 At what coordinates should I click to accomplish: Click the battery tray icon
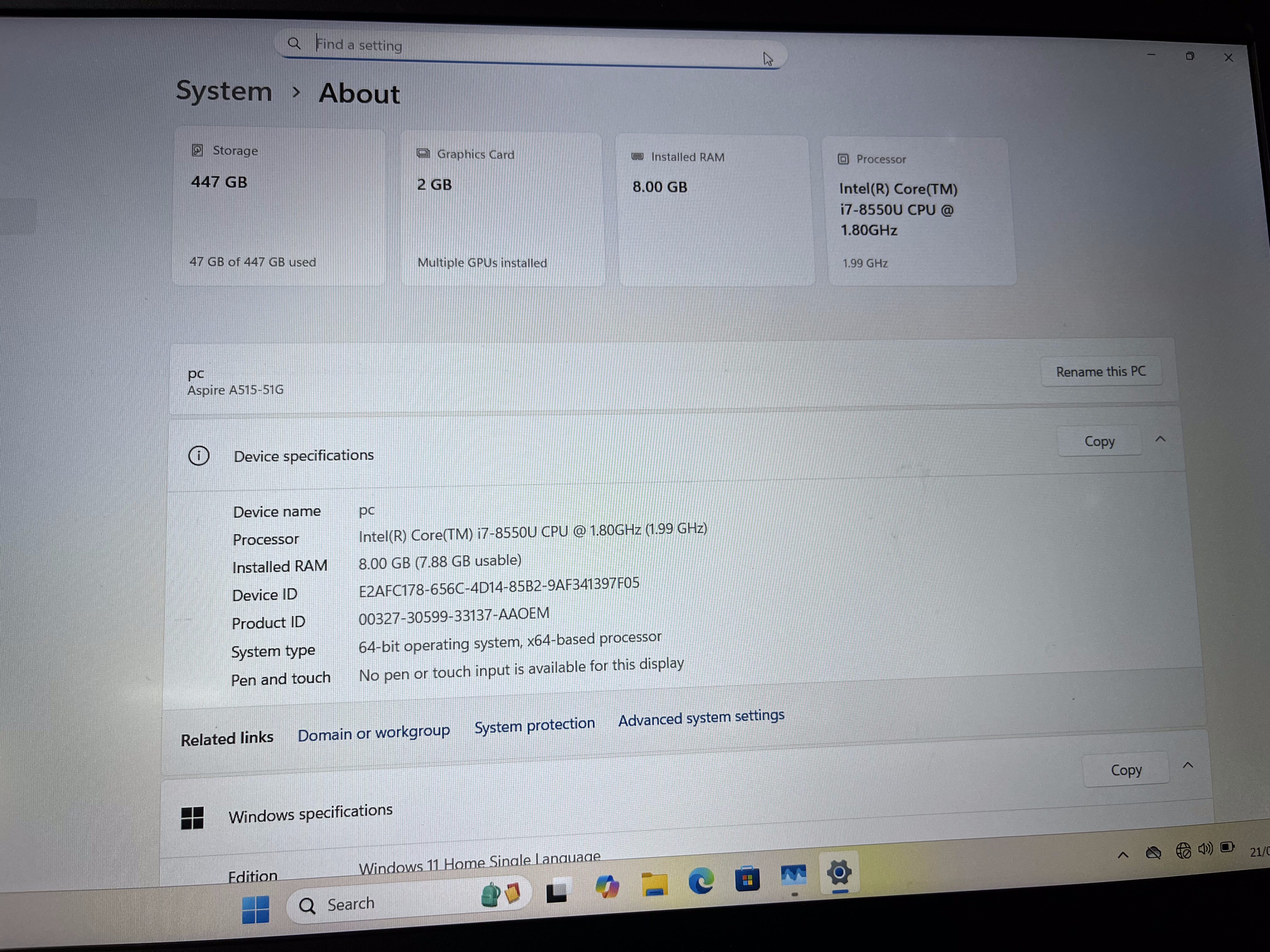1227,847
